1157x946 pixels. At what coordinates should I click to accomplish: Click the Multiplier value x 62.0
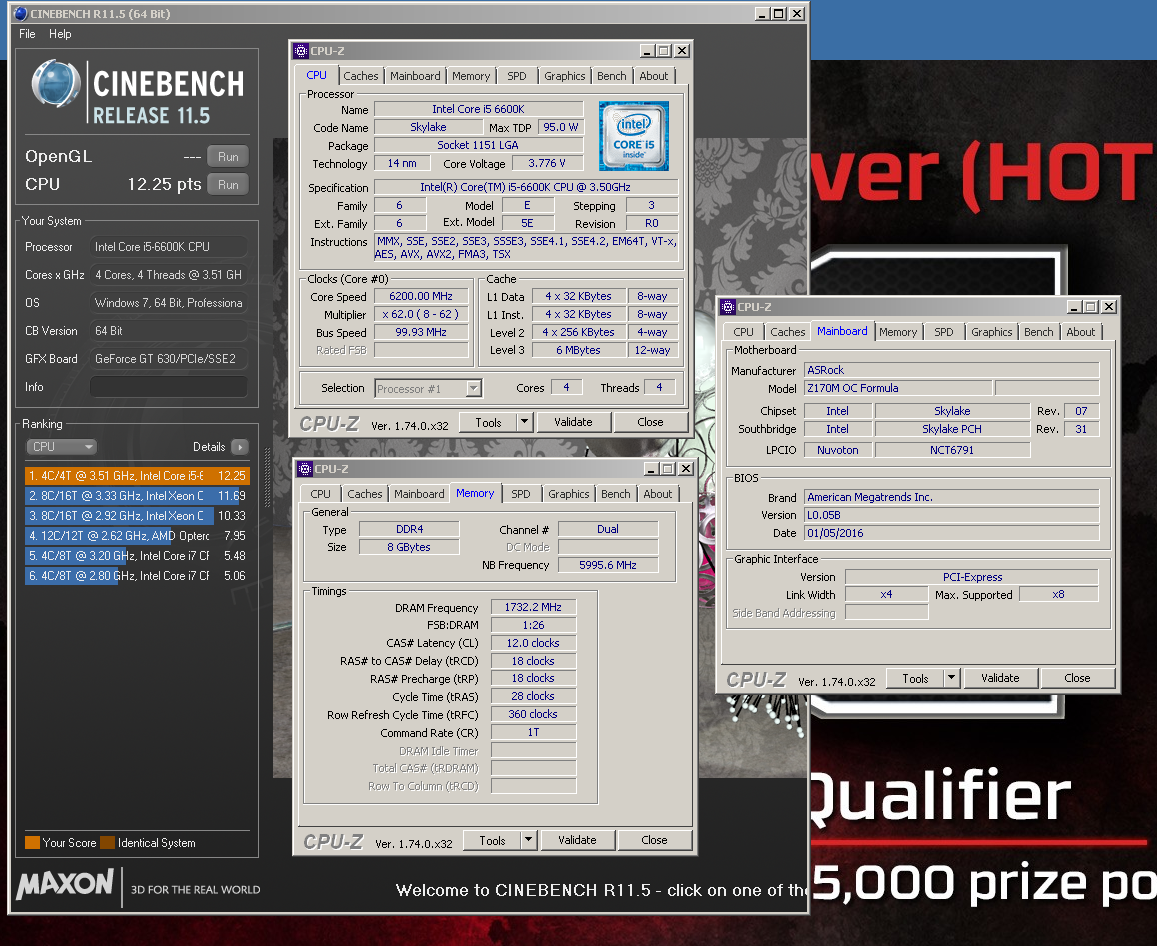421,314
